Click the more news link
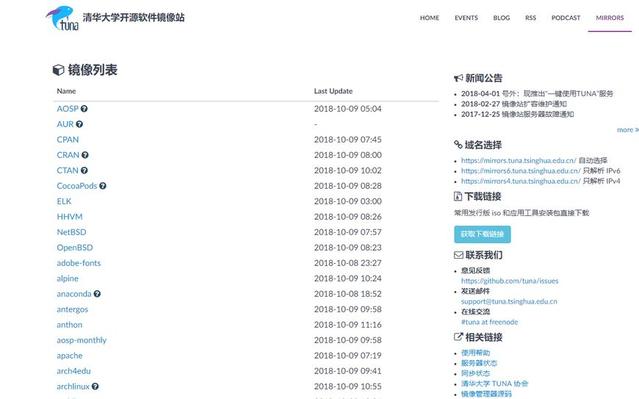Image resolution: width=639 pixels, height=399 pixels. (x=628, y=130)
